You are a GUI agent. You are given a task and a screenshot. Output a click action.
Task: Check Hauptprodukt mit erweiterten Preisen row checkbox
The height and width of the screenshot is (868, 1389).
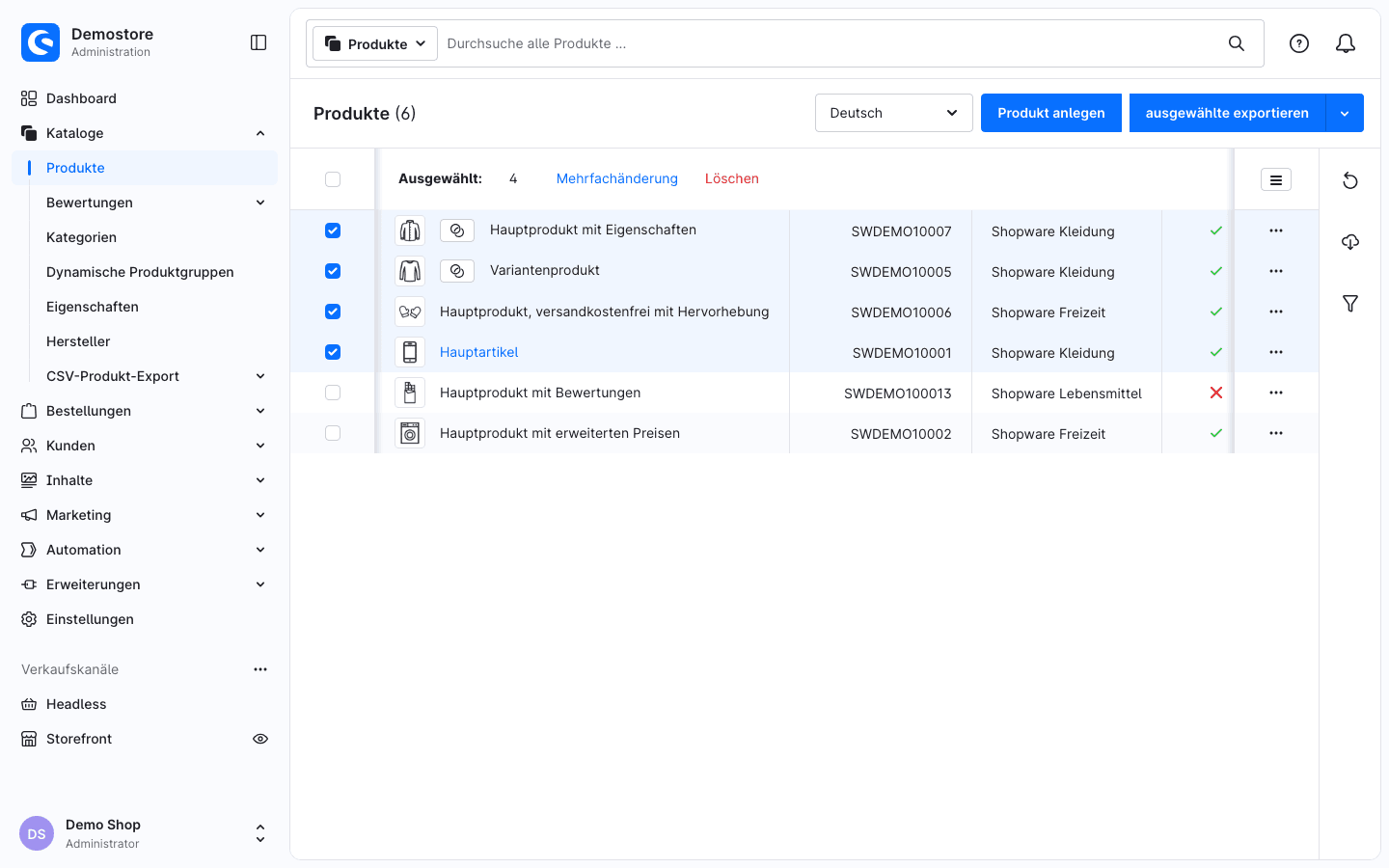pyautogui.click(x=333, y=433)
